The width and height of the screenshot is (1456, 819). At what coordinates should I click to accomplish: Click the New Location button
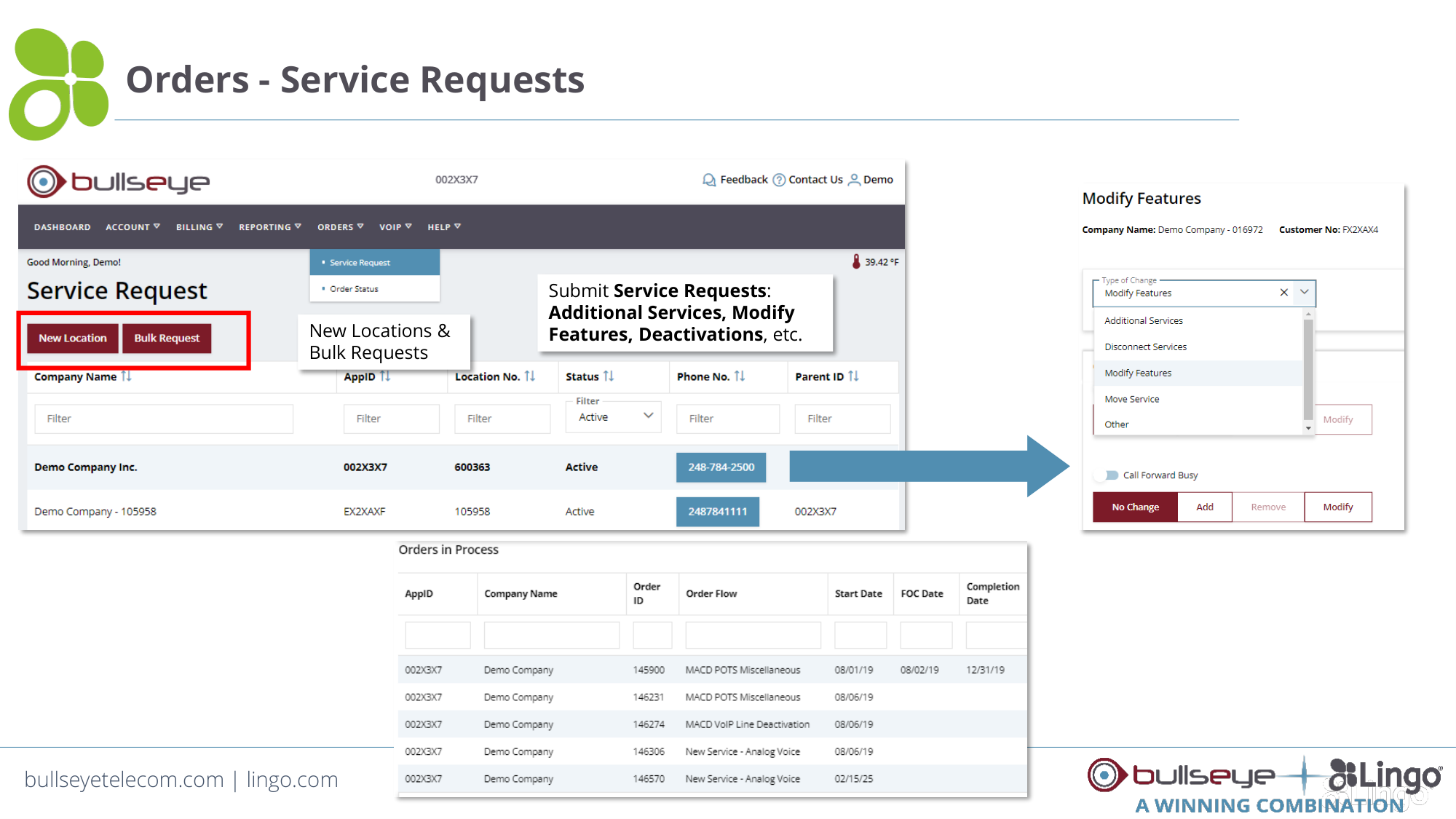click(73, 339)
